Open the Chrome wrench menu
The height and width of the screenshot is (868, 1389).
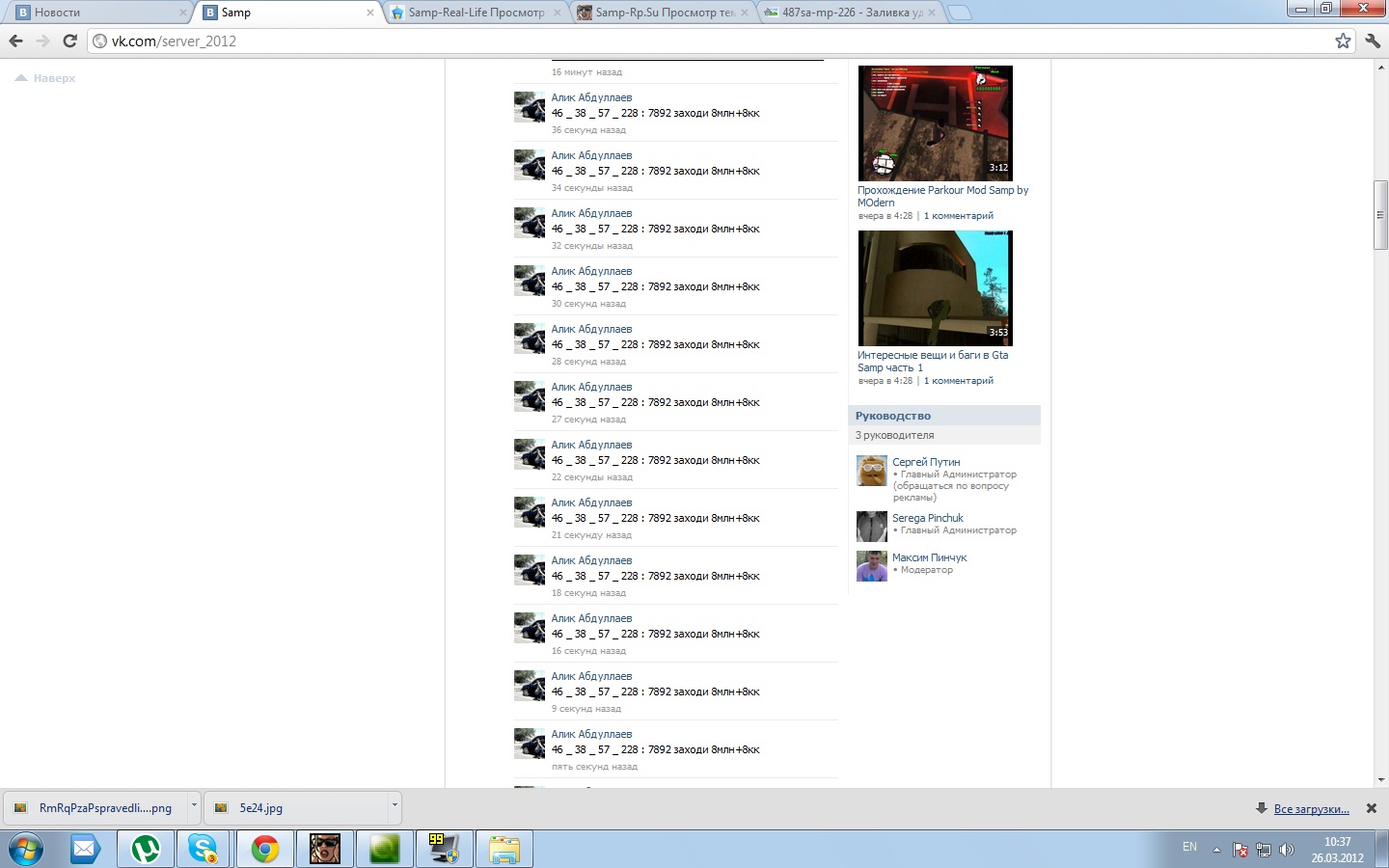(x=1373, y=41)
